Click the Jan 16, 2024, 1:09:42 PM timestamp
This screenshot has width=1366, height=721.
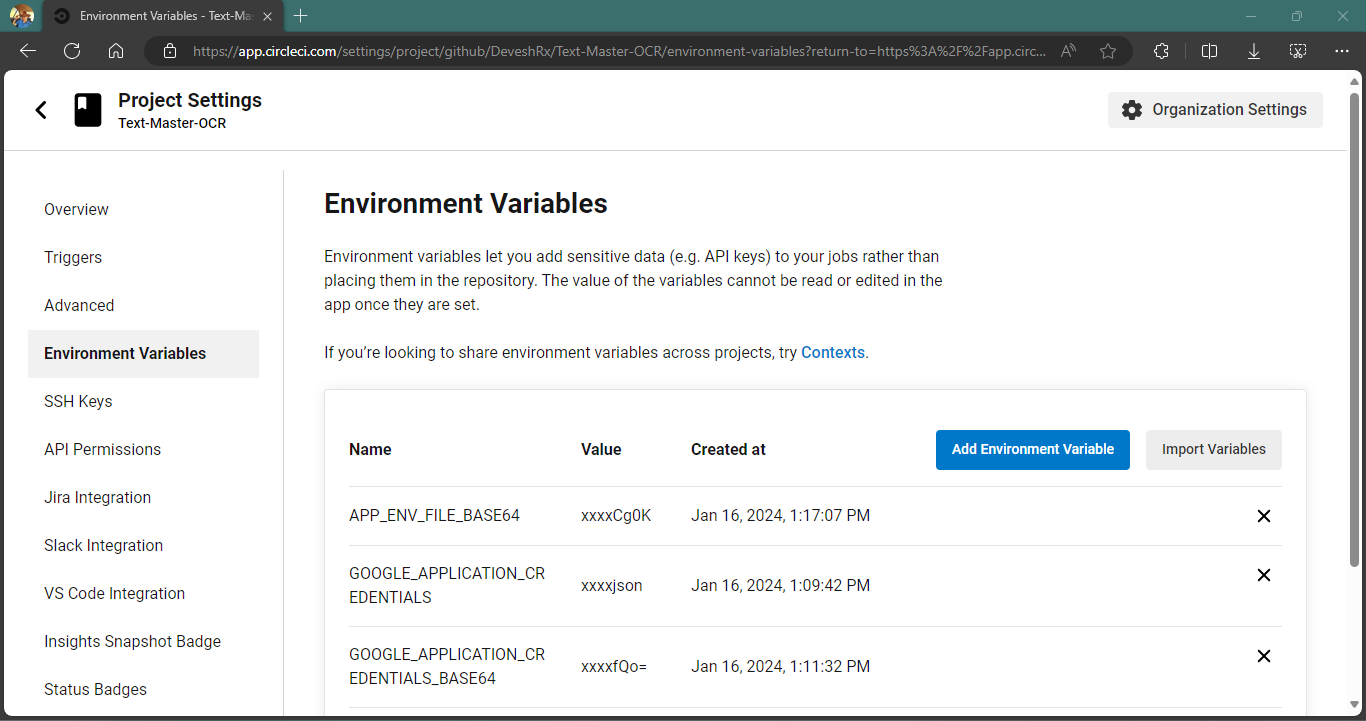click(780, 586)
